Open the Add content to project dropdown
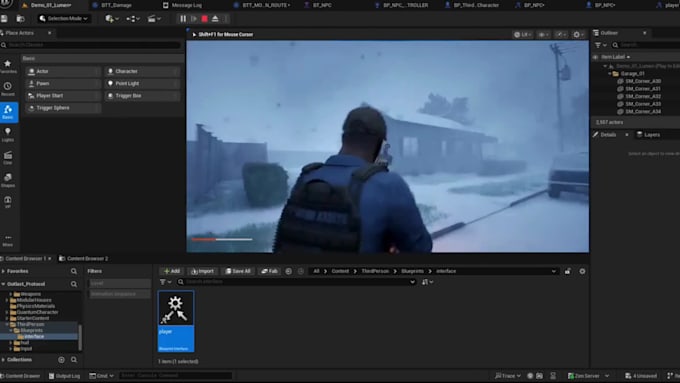 pyautogui.click(x=112, y=19)
